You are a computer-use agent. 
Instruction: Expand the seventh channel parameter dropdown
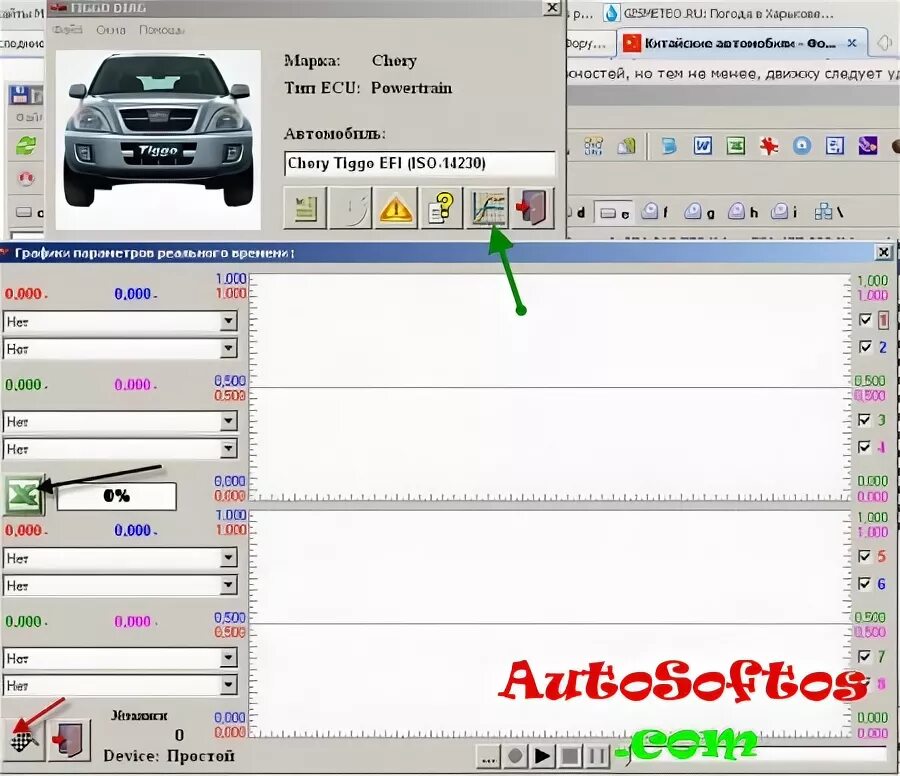120,658
